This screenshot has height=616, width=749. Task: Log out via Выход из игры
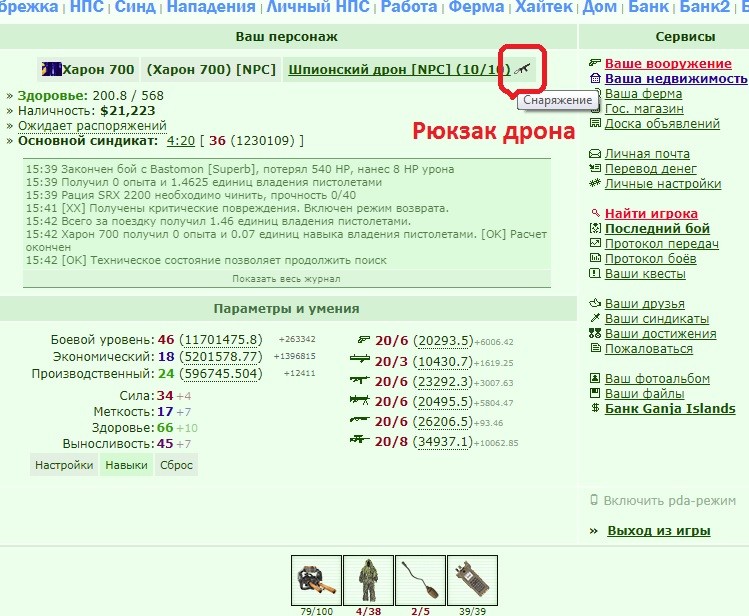point(659,531)
